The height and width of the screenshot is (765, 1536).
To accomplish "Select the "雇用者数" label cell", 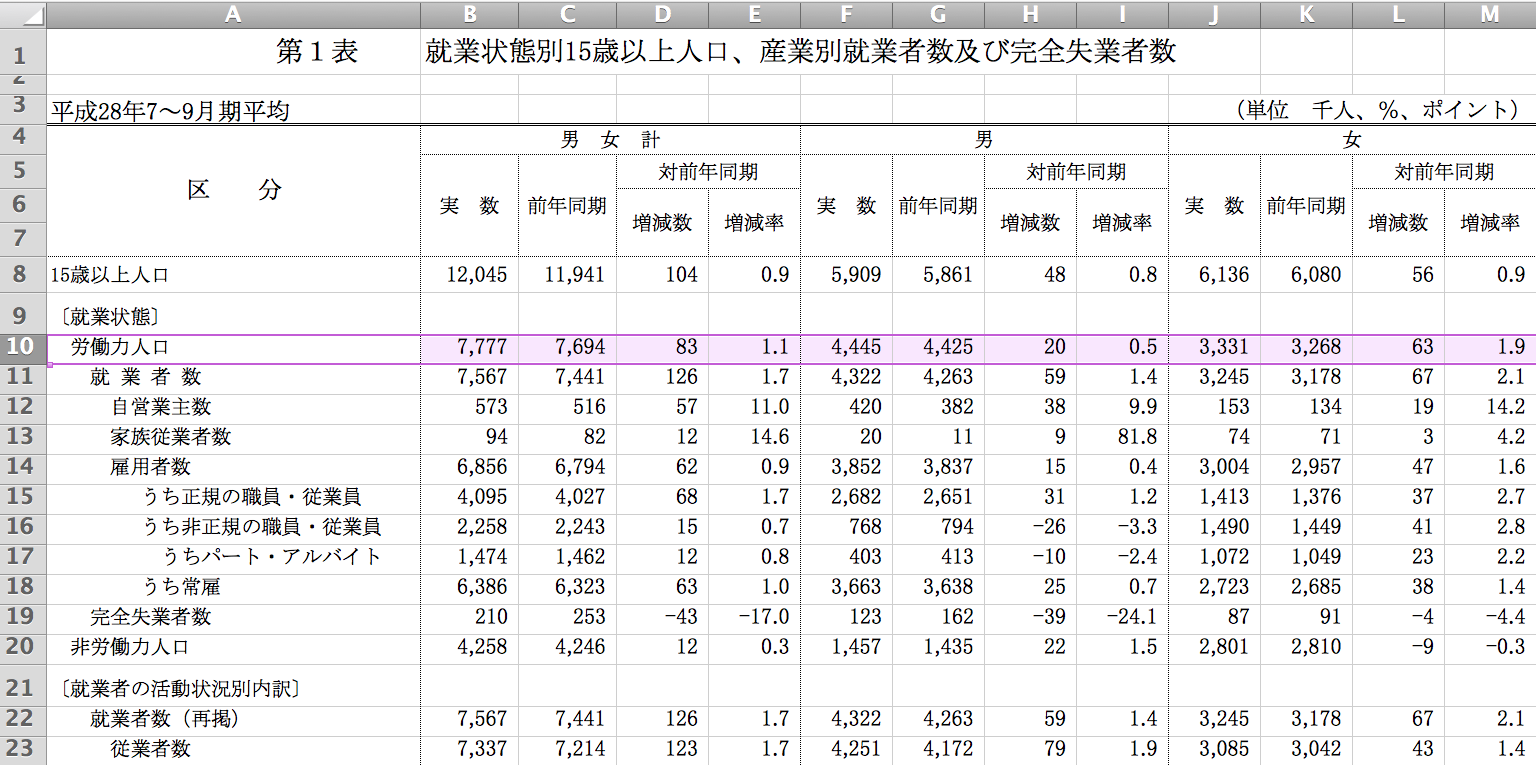I will coord(150,467).
